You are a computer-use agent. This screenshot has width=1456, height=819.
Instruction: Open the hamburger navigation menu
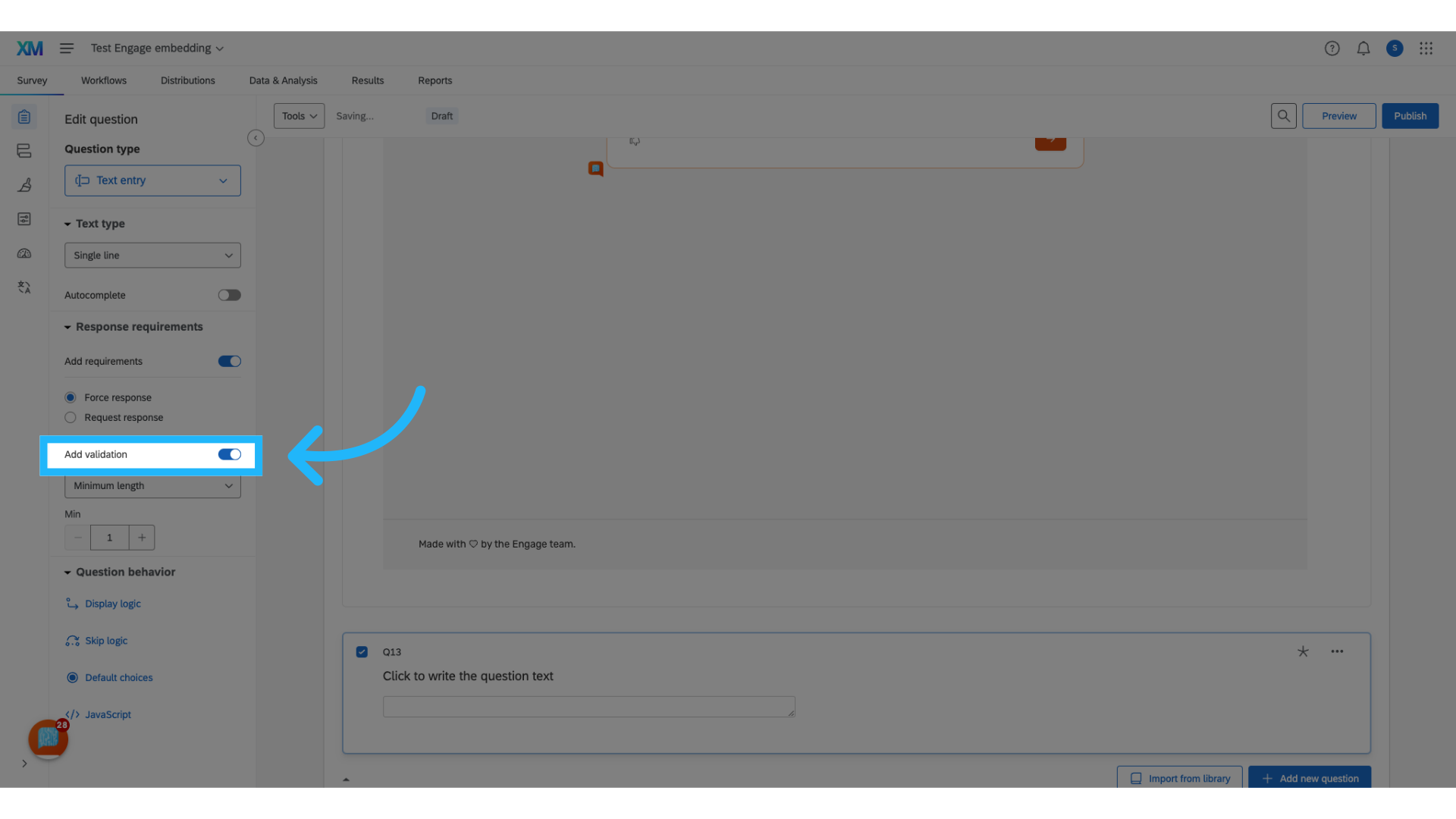[x=67, y=49]
